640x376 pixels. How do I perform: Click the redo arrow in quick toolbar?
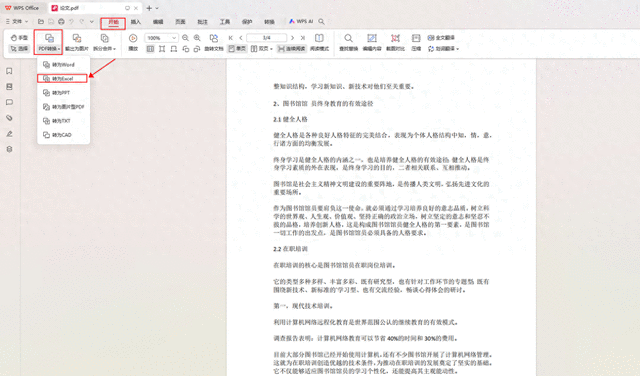pyautogui.click(x=82, y=22)
